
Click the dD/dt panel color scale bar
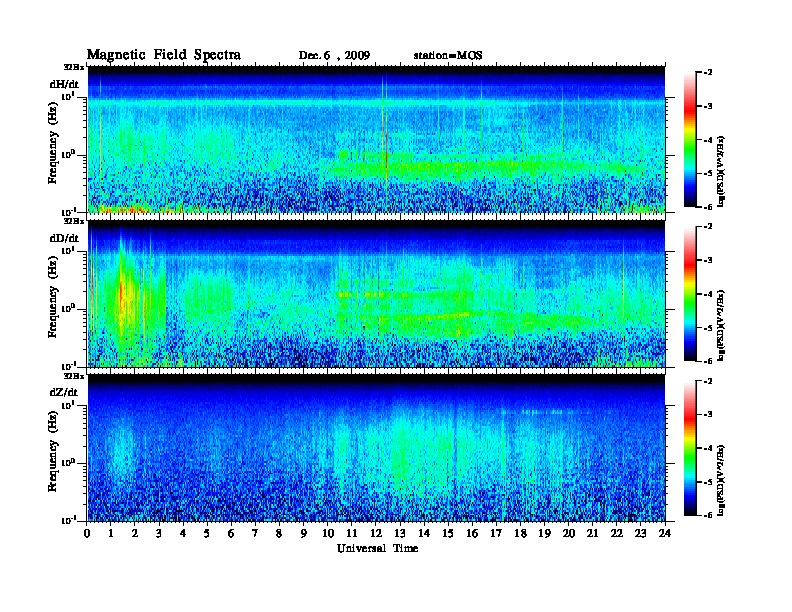pos(690,294)
